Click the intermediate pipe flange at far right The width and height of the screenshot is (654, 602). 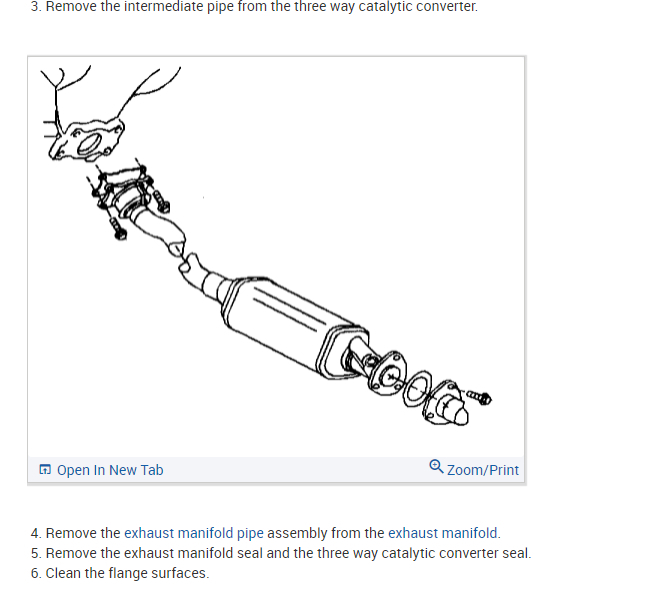tap(445, 403)
